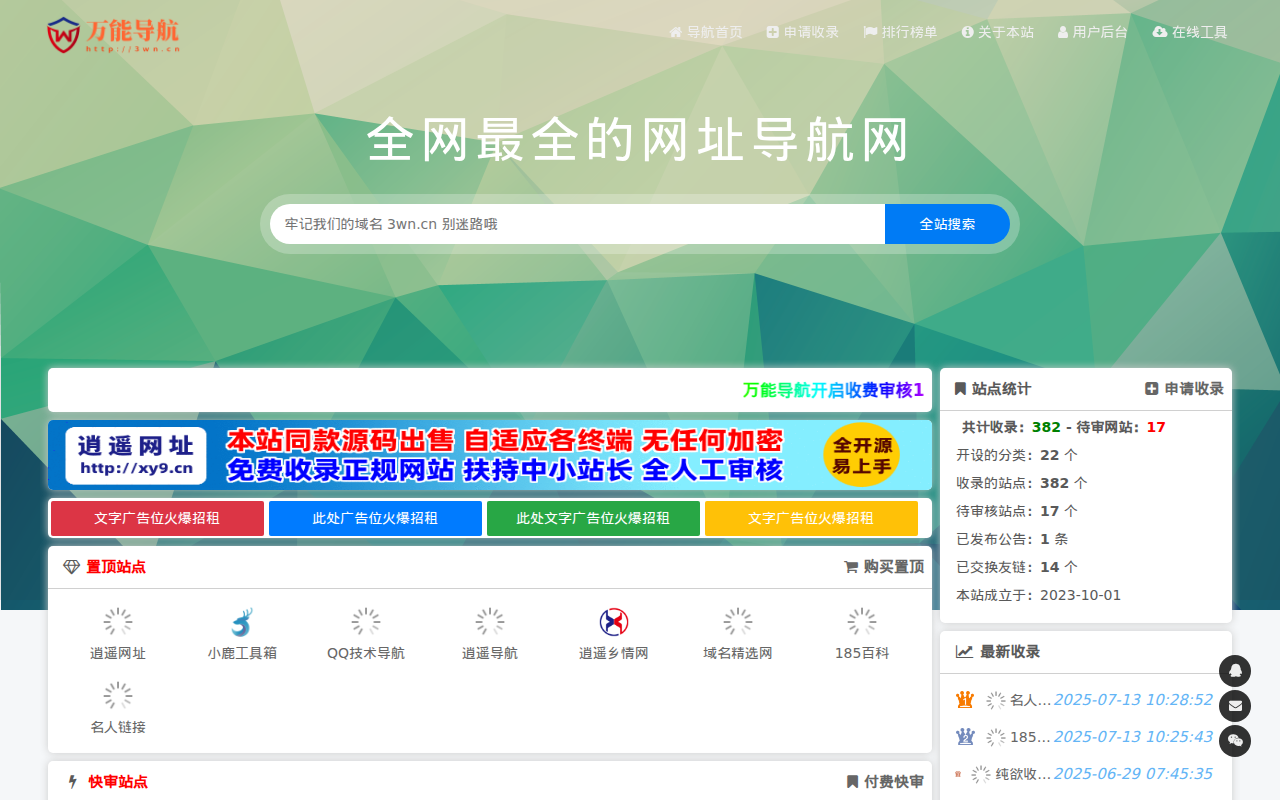Click the blue 此处广告位火爆招租 button
This screenshot has width=1280, height=800.
375,518
